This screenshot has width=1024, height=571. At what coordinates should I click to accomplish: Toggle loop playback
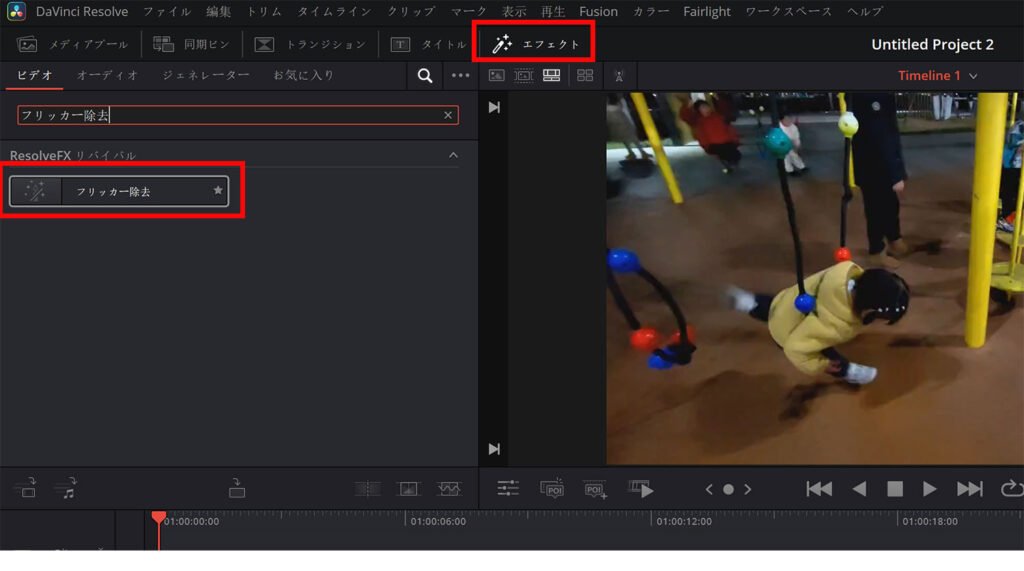tap(1011, 489)
